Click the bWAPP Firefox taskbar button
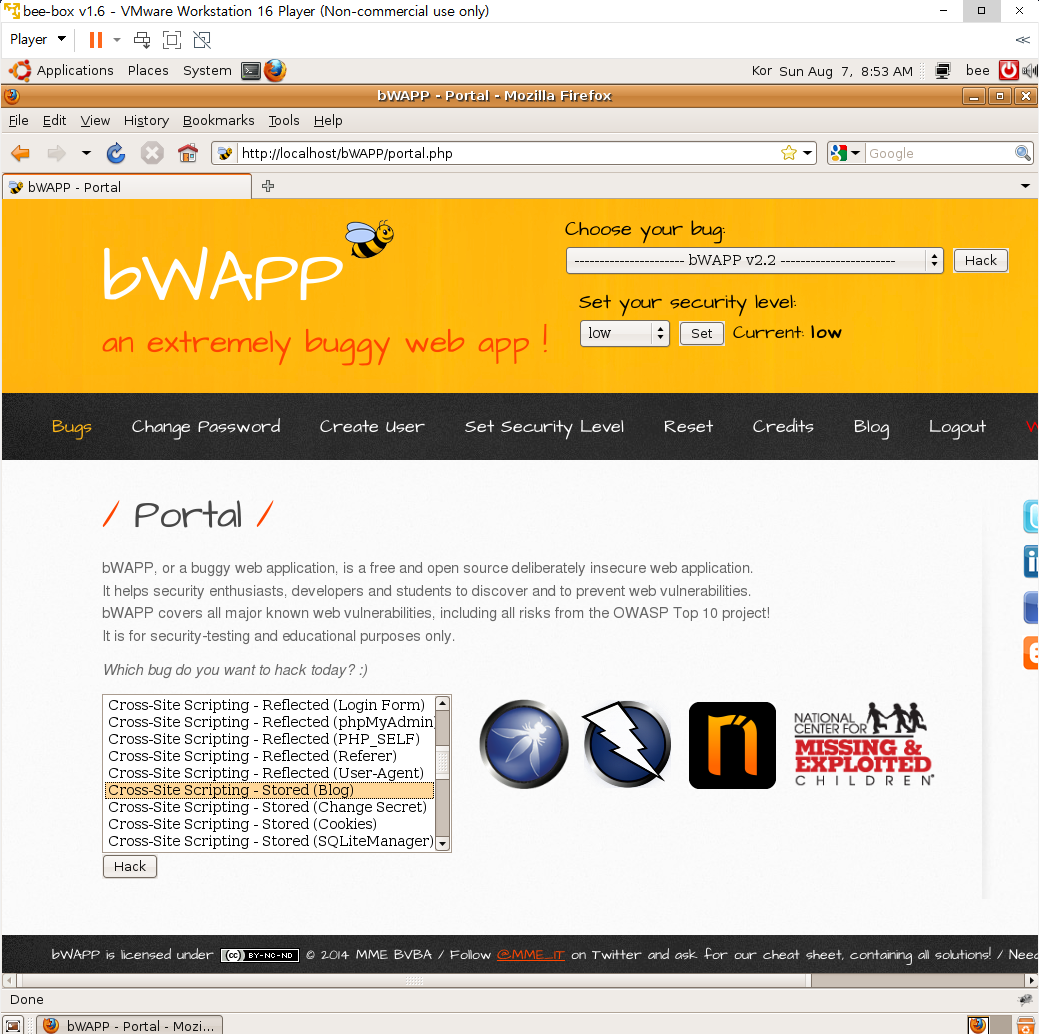The width and height of the screenshot is (1039, 1034). click(129, 1025)
